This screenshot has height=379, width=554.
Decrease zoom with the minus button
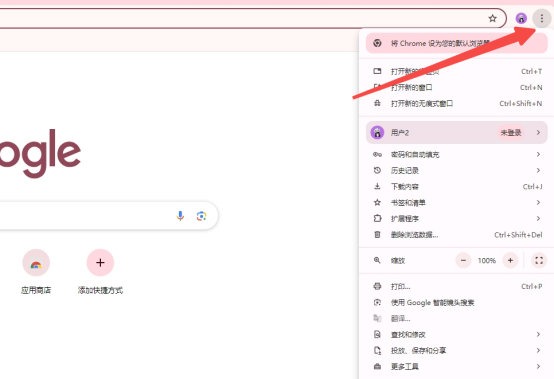(463, 260)
